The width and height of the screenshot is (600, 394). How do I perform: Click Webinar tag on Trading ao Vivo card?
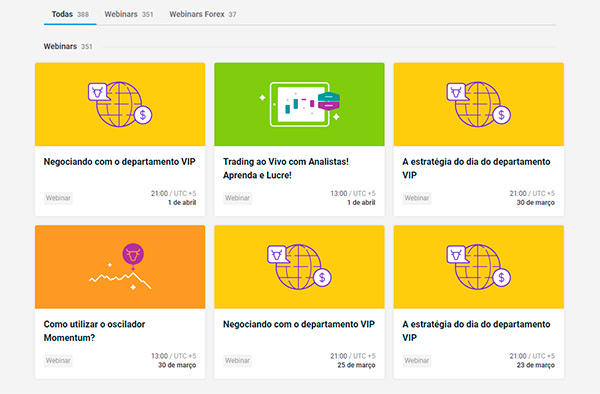[237, 198]
